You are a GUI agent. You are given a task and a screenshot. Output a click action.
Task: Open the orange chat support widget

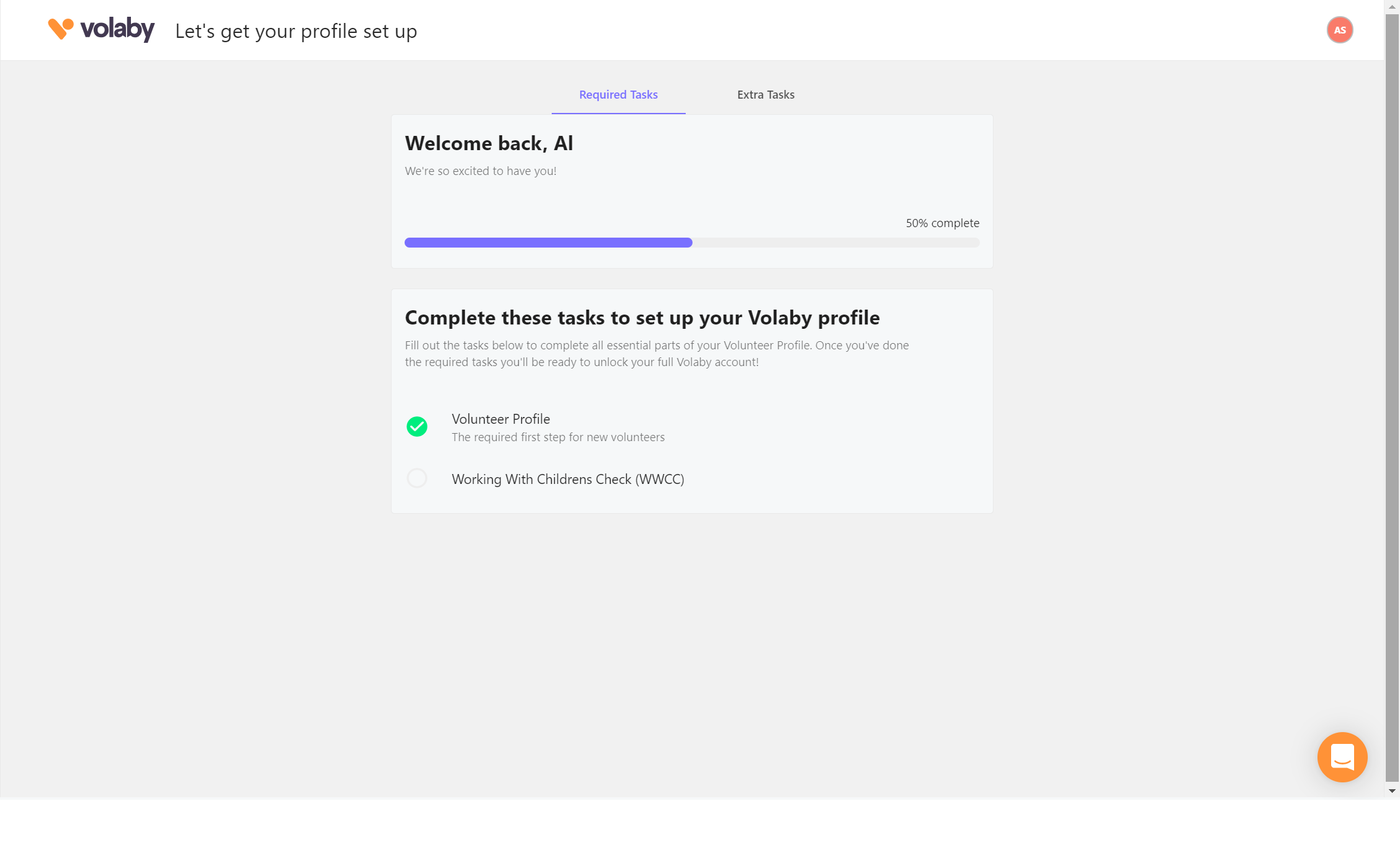click(1342, 757)
